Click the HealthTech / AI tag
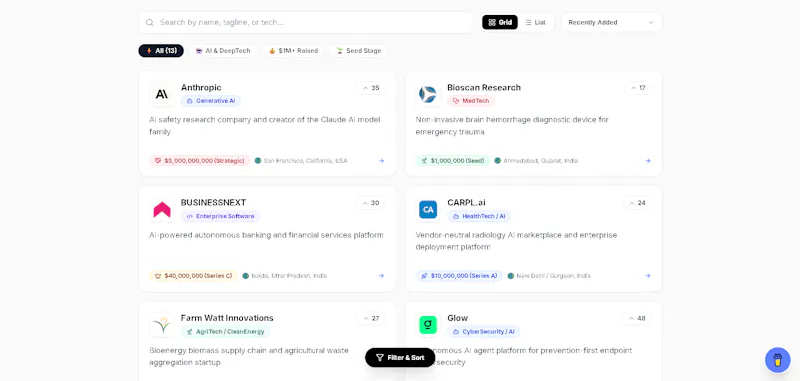This screenshot has height=381, width=800. tap(479, 216)
